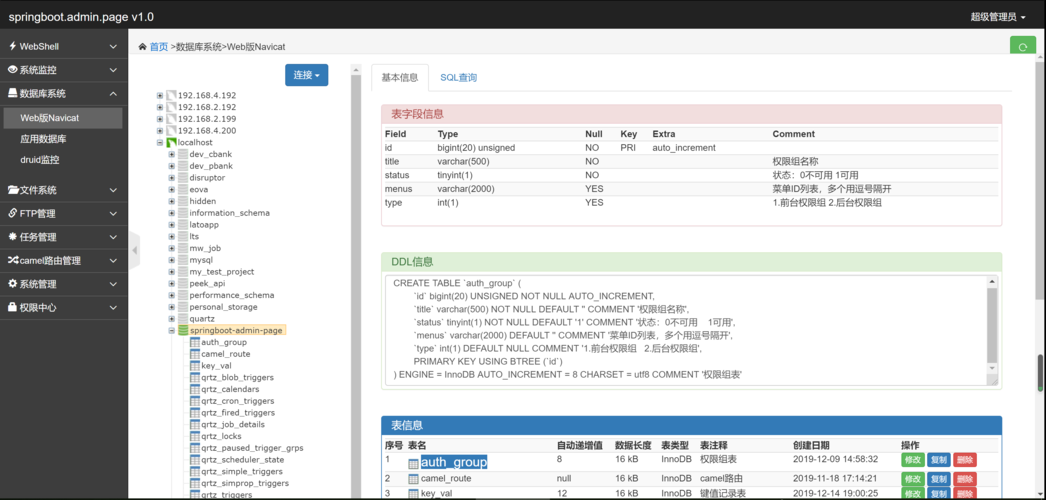This screenshot has width=1046, height=500.
Task: Click the green refresh icon button
Action: click(x=1023, y=47)
